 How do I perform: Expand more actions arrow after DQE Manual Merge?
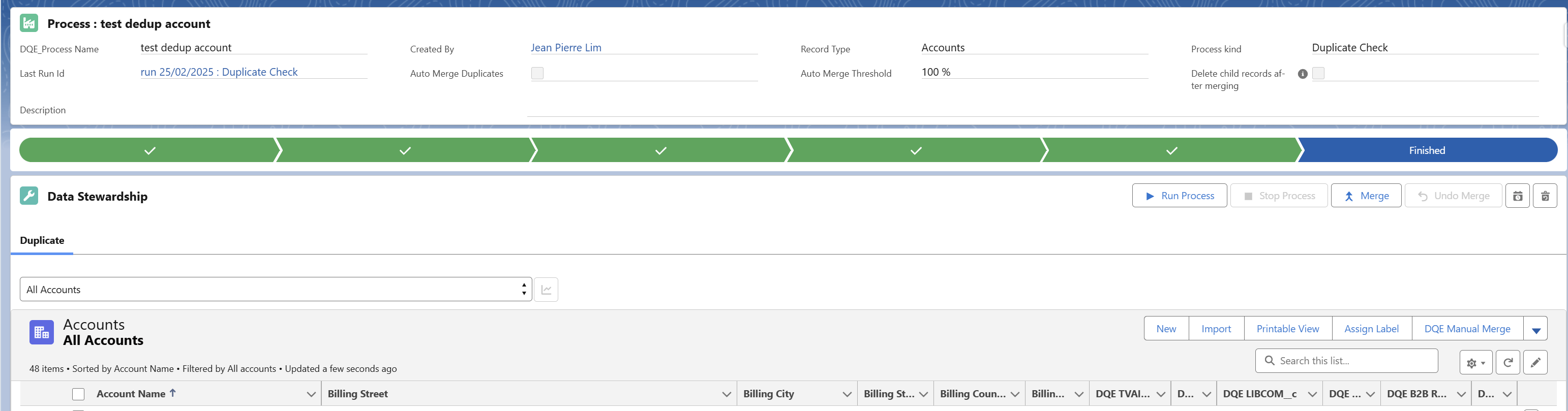tap(1536, 329)
